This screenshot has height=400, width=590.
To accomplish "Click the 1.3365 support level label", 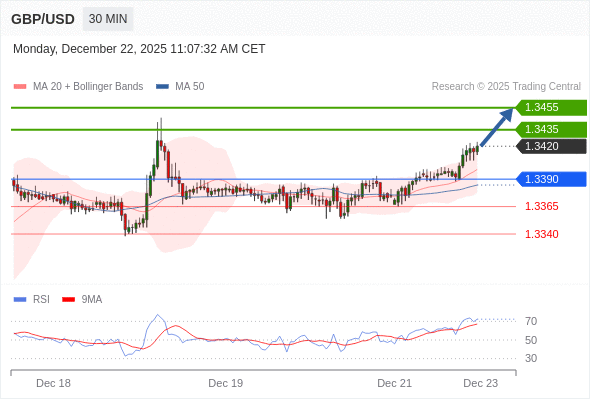I will (x=542, y=206).
